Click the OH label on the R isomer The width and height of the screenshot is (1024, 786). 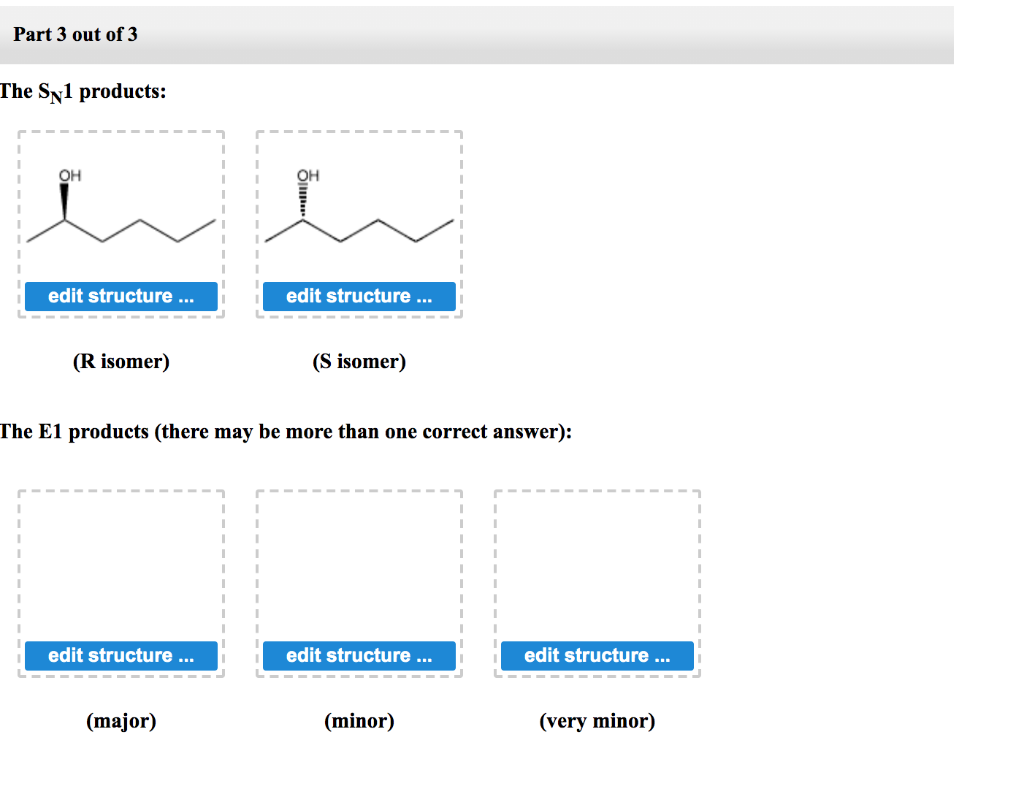[69, 174]
